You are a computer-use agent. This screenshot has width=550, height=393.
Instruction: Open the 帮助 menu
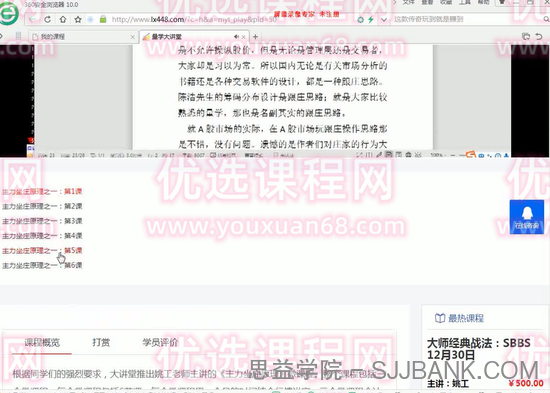(x=483, y=2)
